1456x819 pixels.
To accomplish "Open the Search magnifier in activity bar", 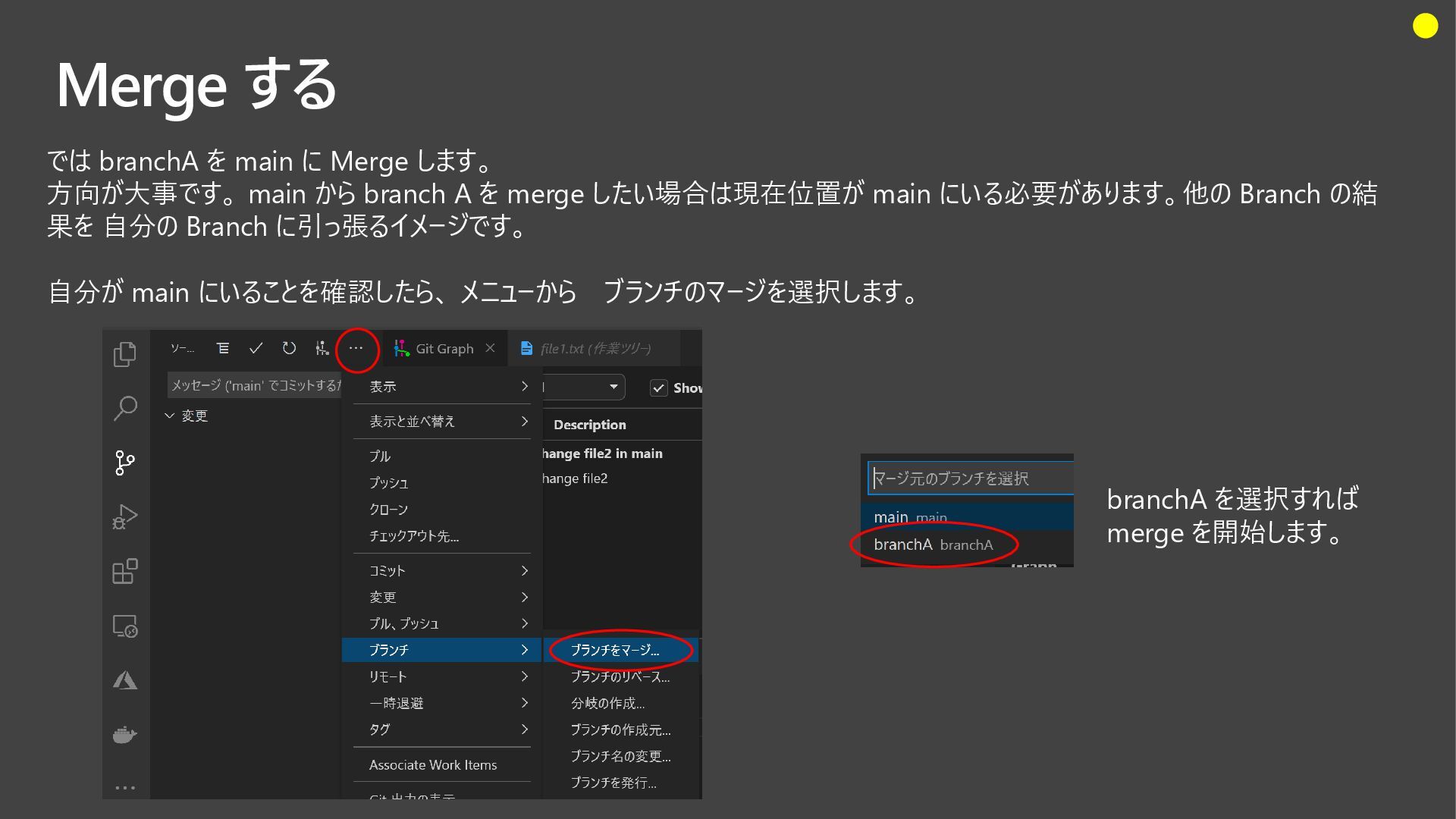I will click(125, 408).
